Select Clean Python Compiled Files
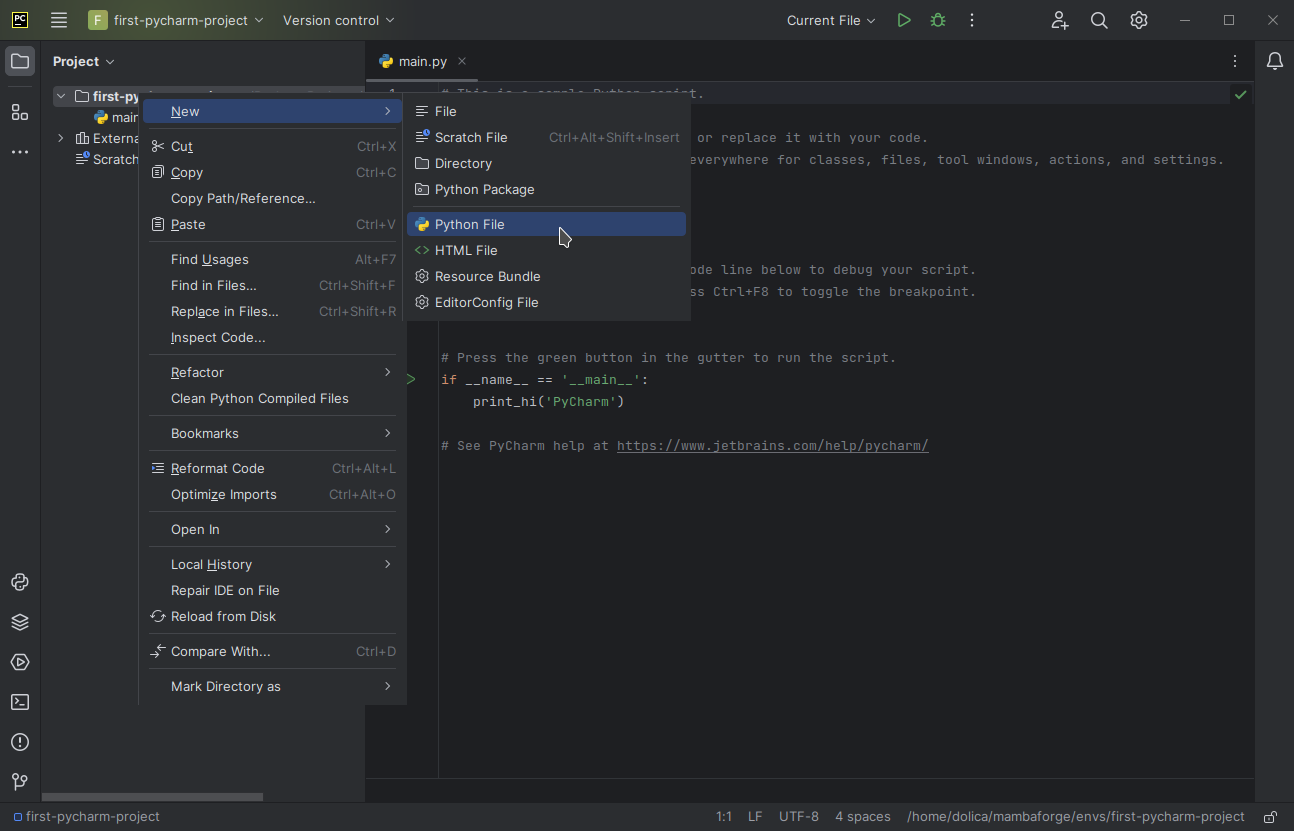The image size is (1294, 831). (x=272, y=398)
